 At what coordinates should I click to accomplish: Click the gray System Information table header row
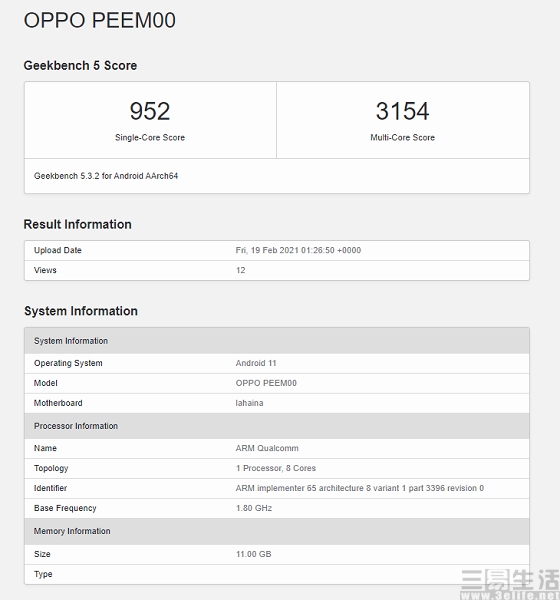pyautogui.click(x=277, y=341)
